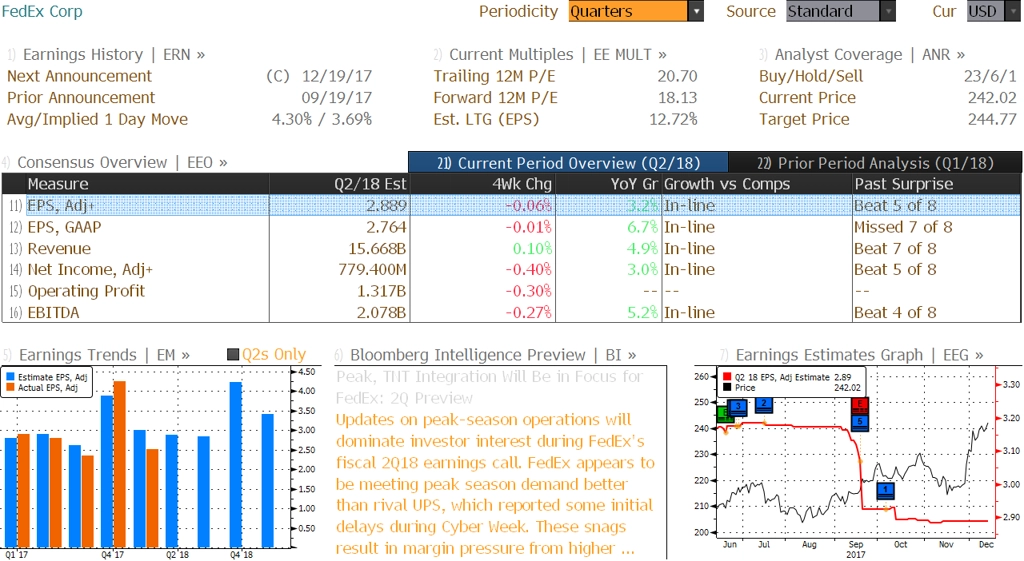
Task: Open Bloomberg Intelligence Preview BI link
Action: 493,355
